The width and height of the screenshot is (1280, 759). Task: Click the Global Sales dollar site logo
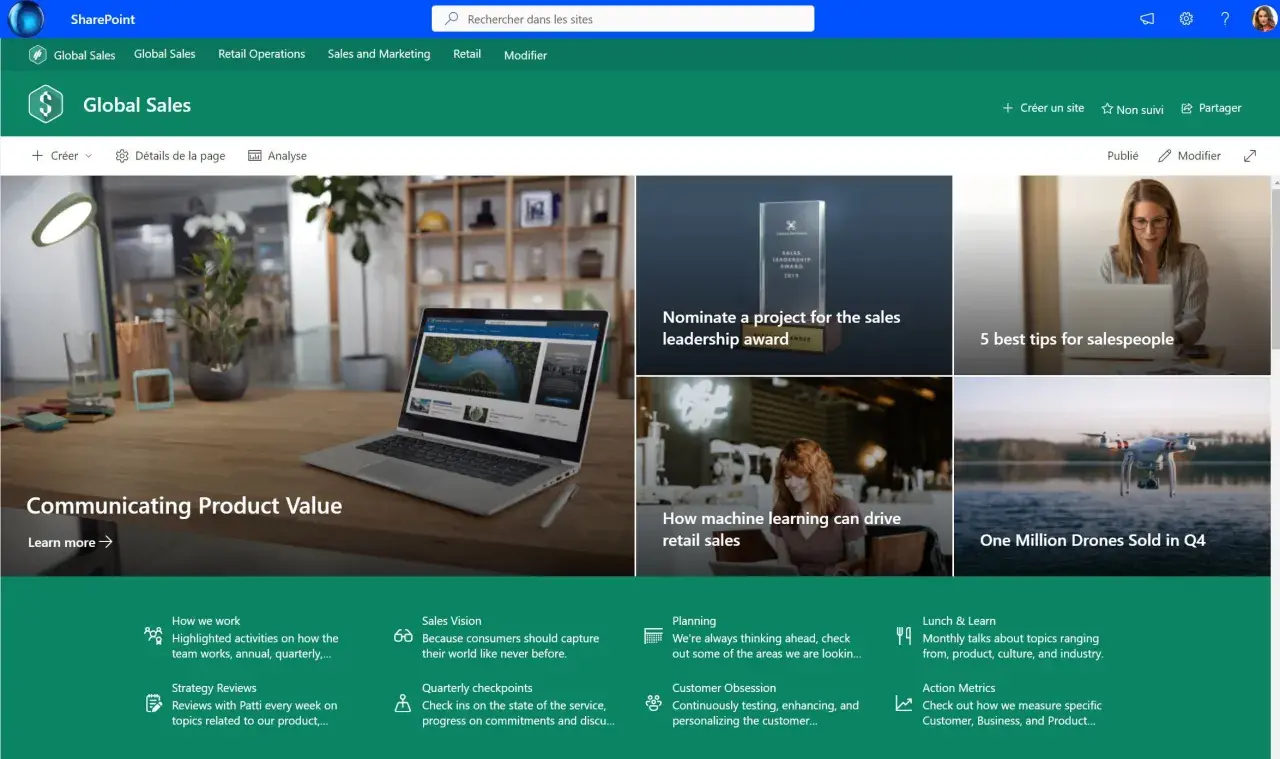click(x=46, y=104)
